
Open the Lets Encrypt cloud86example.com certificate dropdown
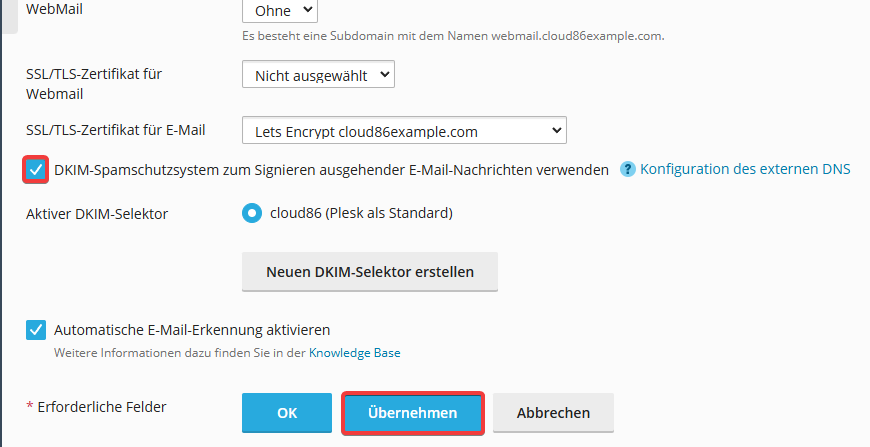[404, 130]
